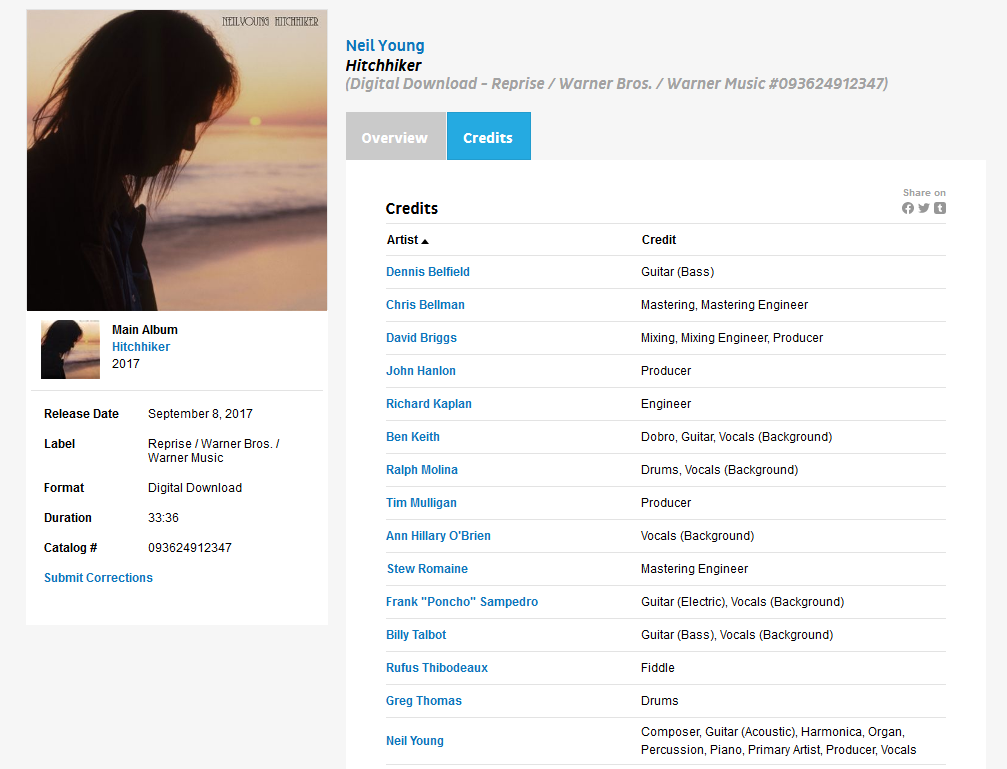
Task: Click the small Main Album thumbnail
Action: [x=70, y=349]
